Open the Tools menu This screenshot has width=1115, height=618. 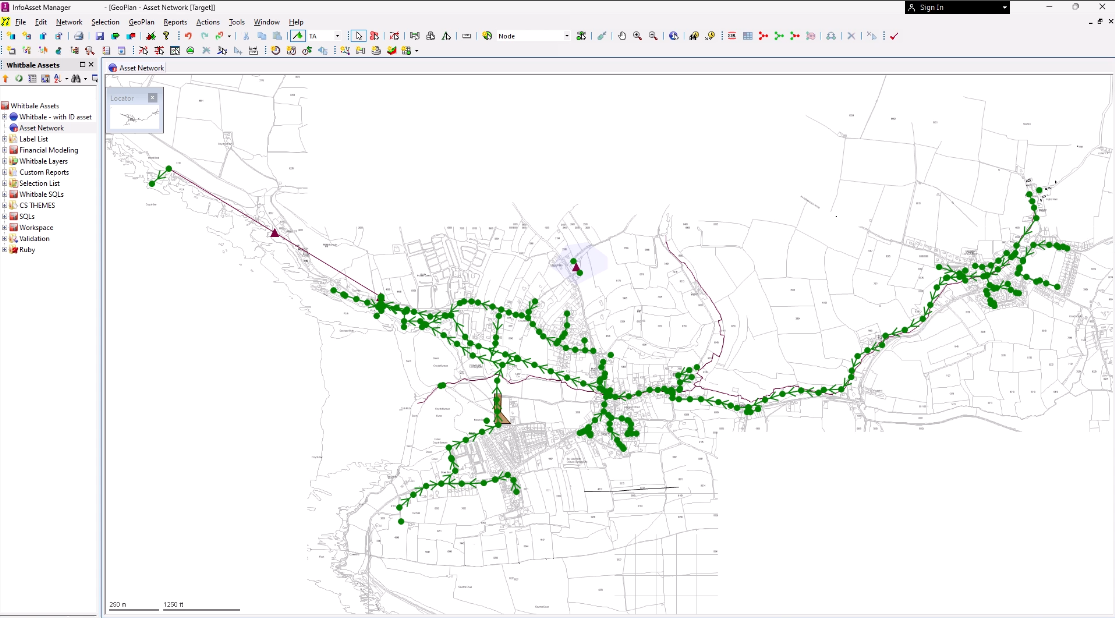236,21
